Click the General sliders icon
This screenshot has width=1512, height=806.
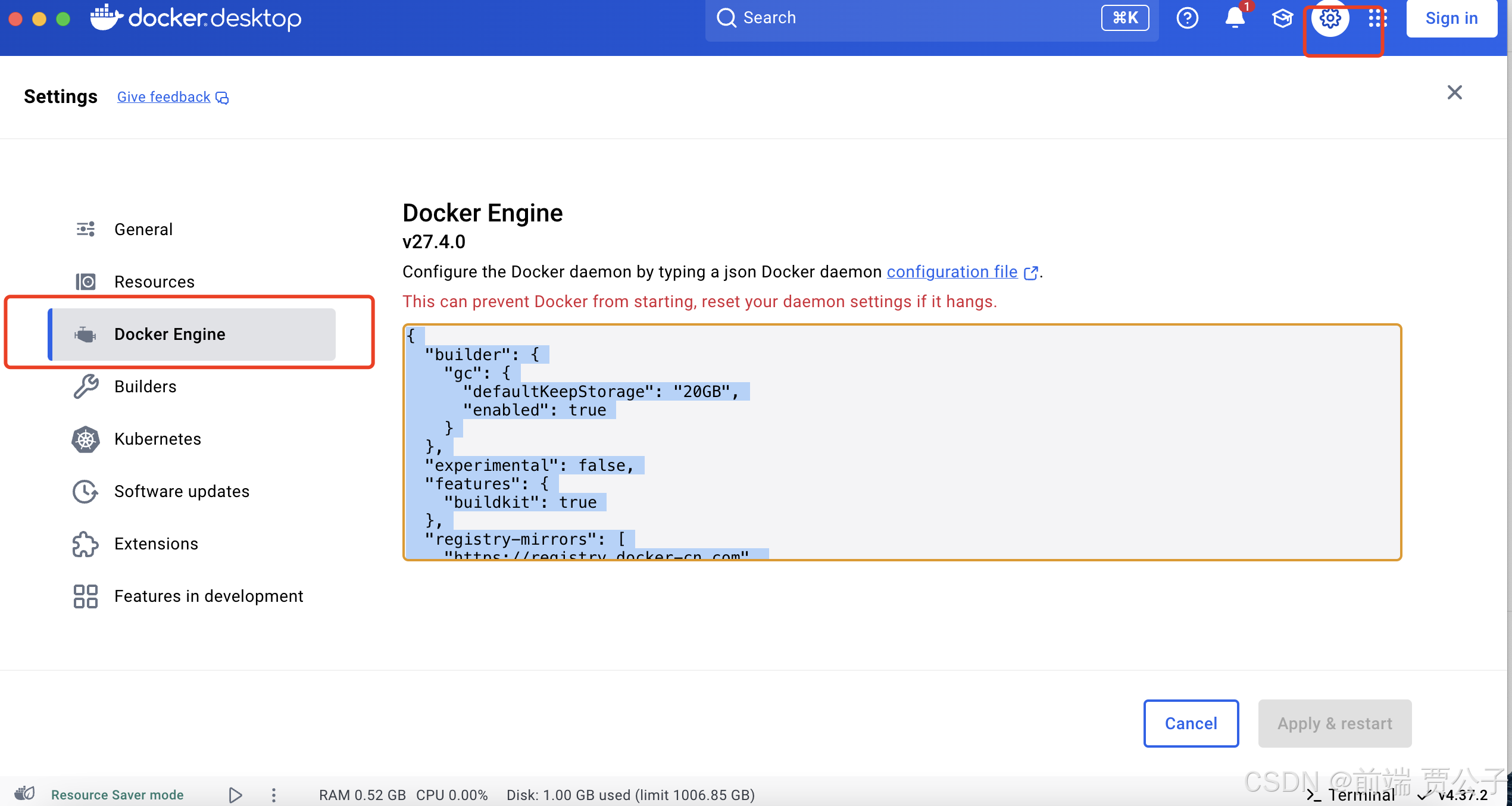tap(86, 229)
